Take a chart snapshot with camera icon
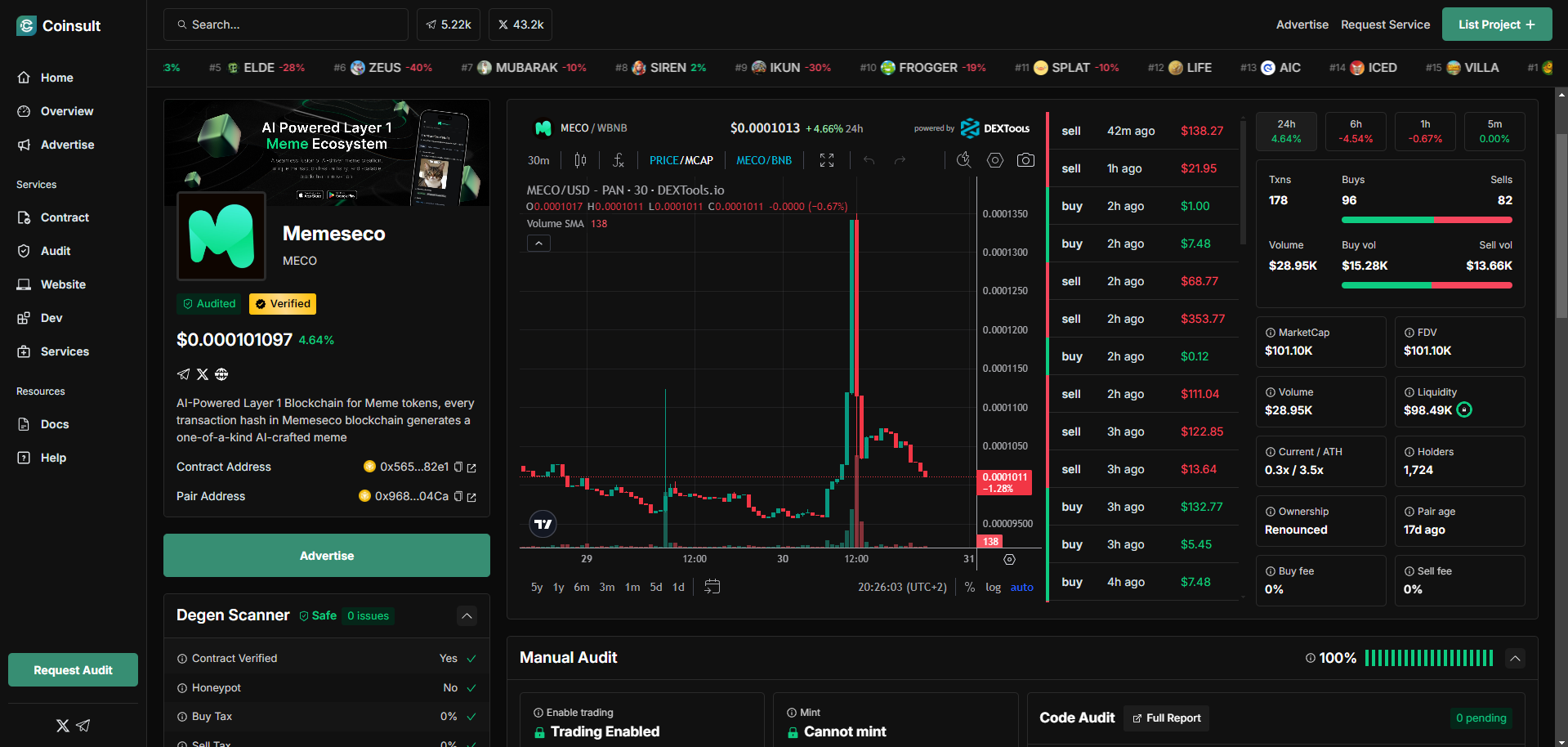Screen dimensions: 1568x747 pyautogui.click(x=1025, y=160)
